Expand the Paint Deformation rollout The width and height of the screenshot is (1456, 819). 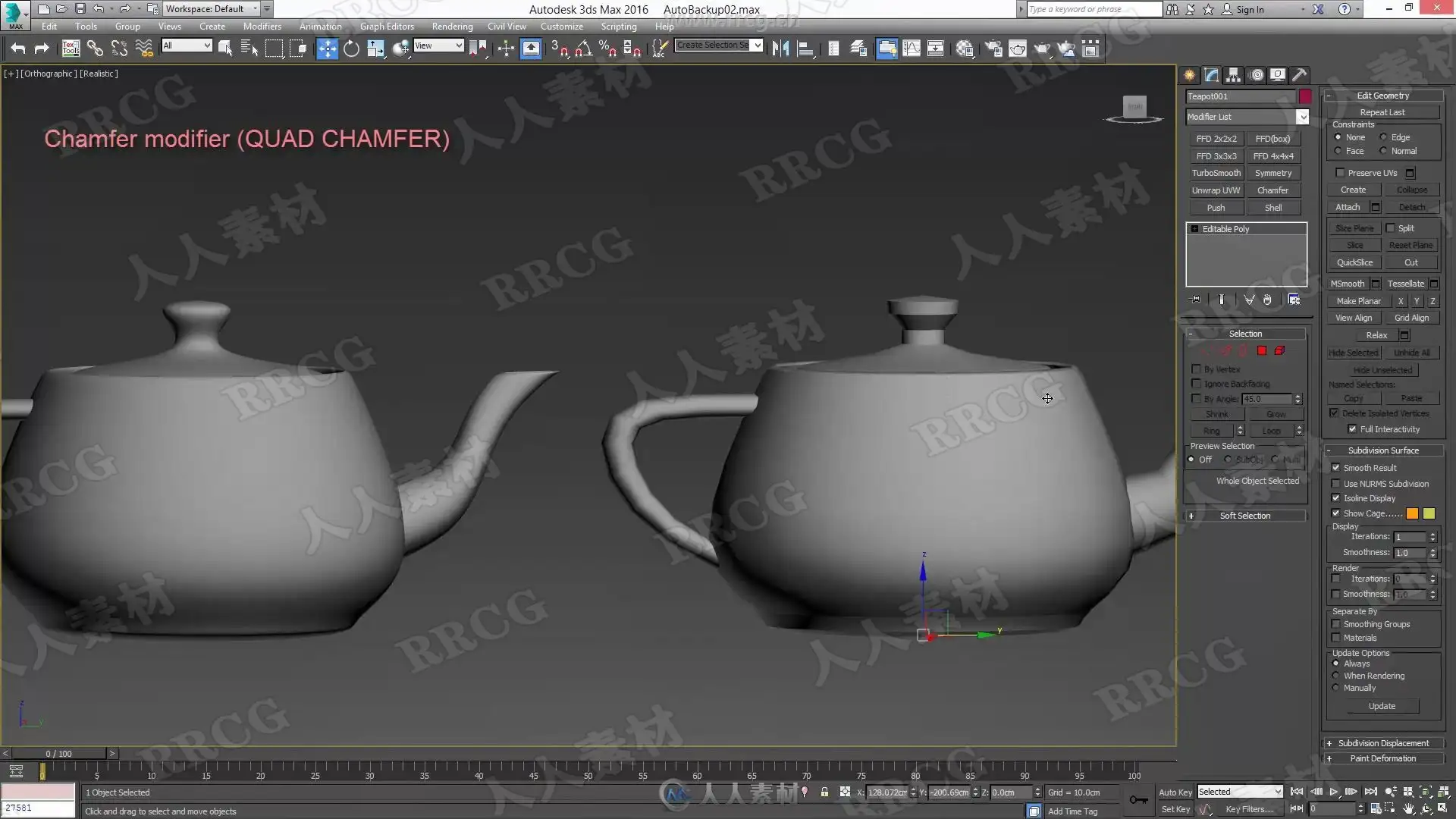(1382, 758)
